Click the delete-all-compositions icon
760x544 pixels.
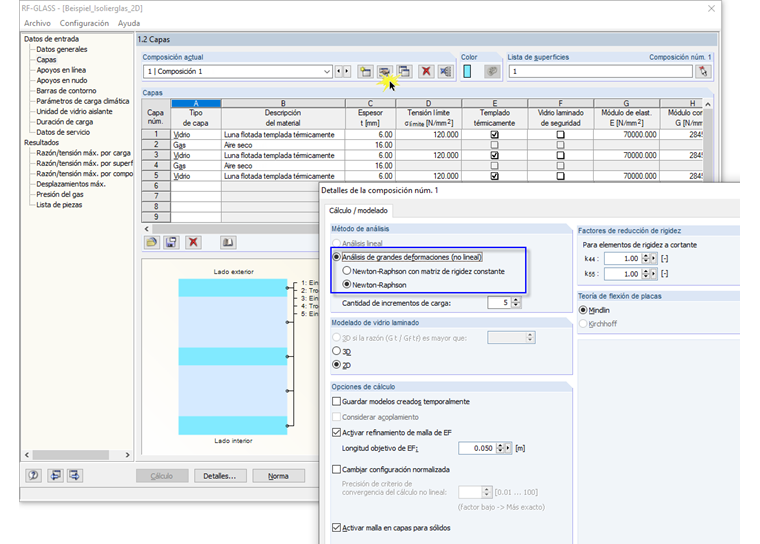[445, 72]
